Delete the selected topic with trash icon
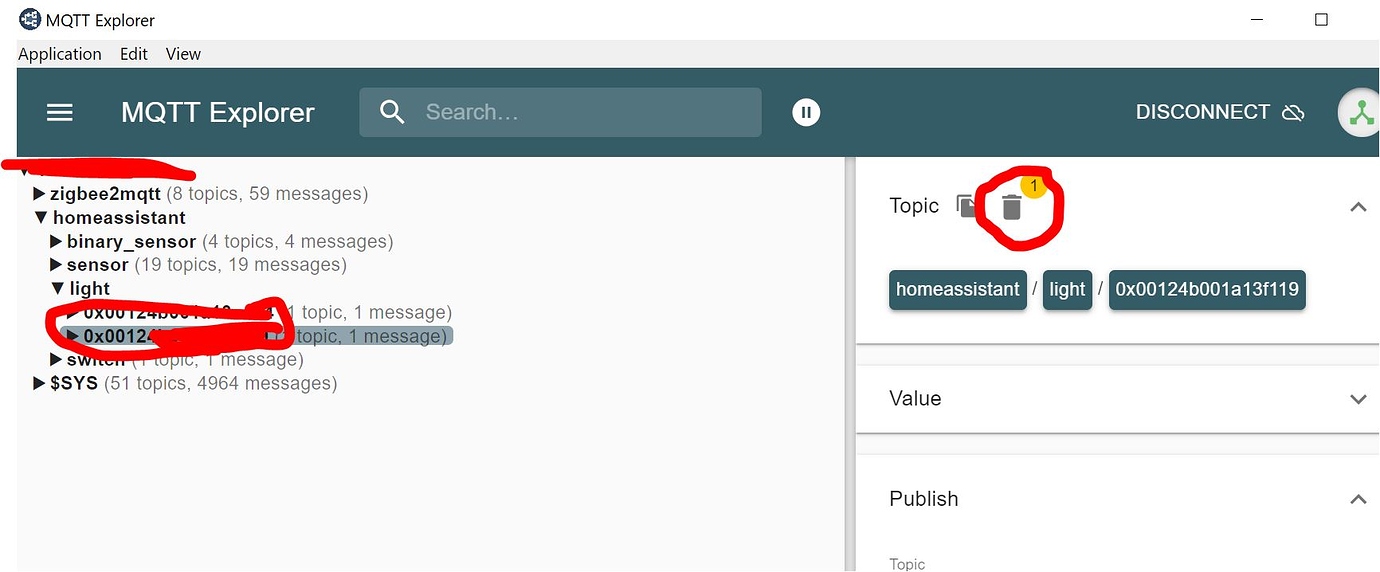 pos(1012,207)
